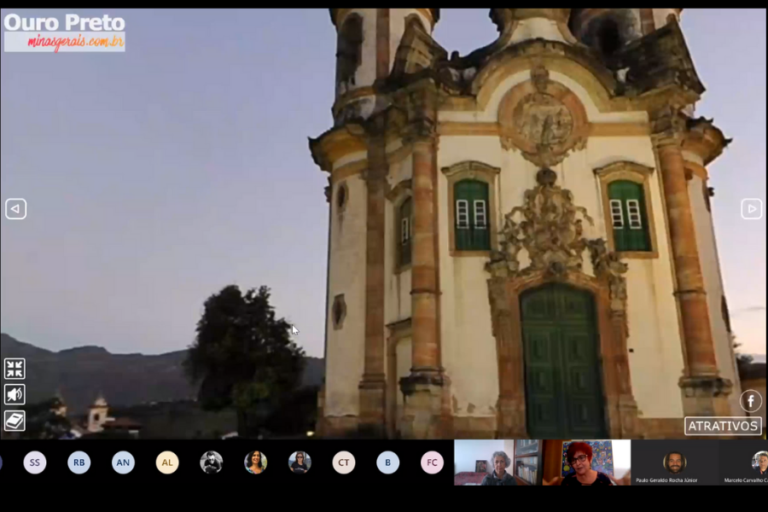This screenshot has height=512, width=768.
Task: Open the Facebook share icon
Action: click(x=750, y=401)
